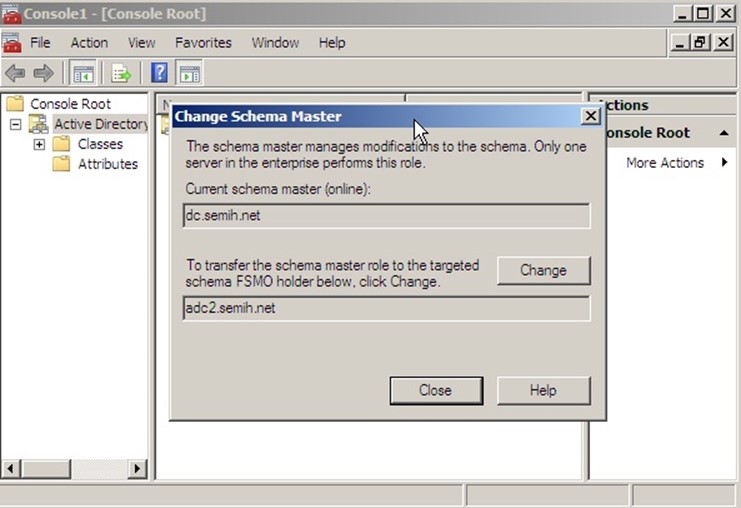Viewport: 741px width, 508px height.
Task: Click the MMC console icon in menu bar
Action: pyautogui.click(x=12, y=43)
